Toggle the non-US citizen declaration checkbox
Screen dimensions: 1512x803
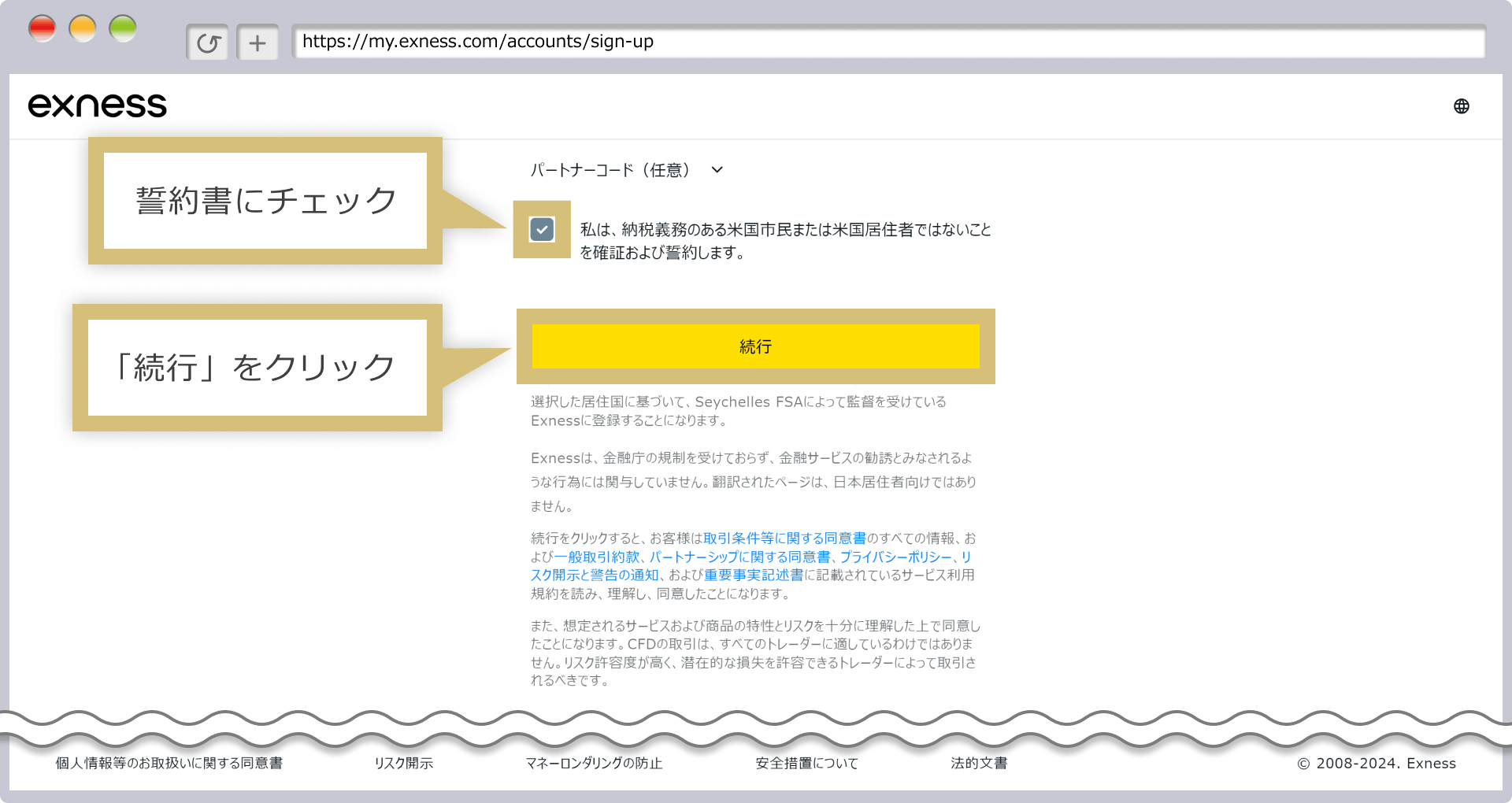542,229
